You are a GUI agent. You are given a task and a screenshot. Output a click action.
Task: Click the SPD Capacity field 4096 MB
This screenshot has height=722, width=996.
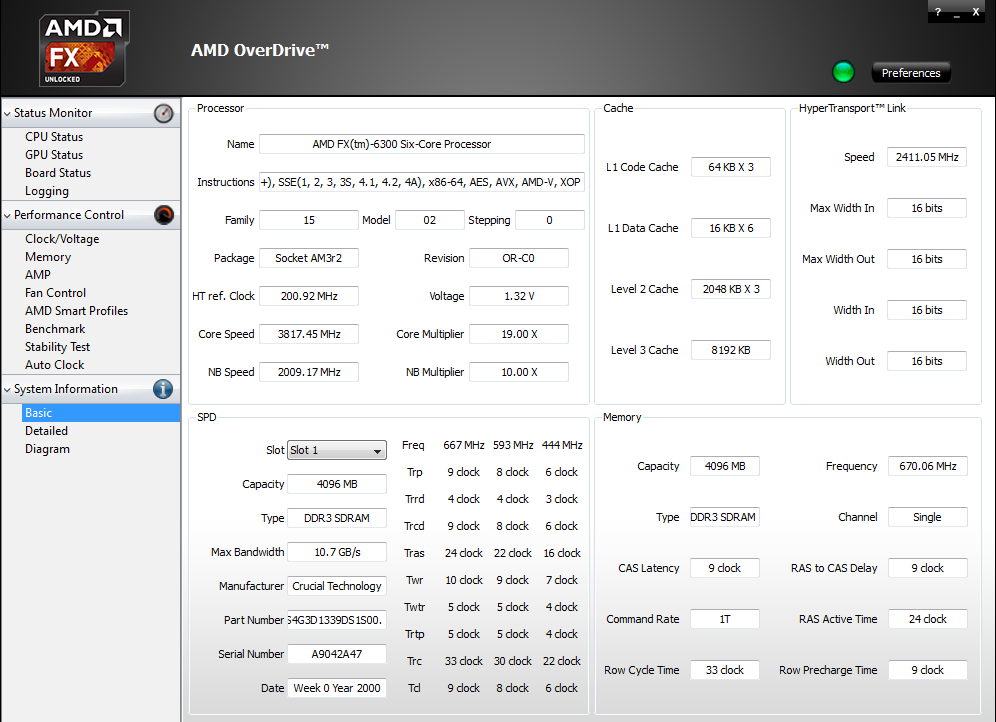tap(337, 484)
